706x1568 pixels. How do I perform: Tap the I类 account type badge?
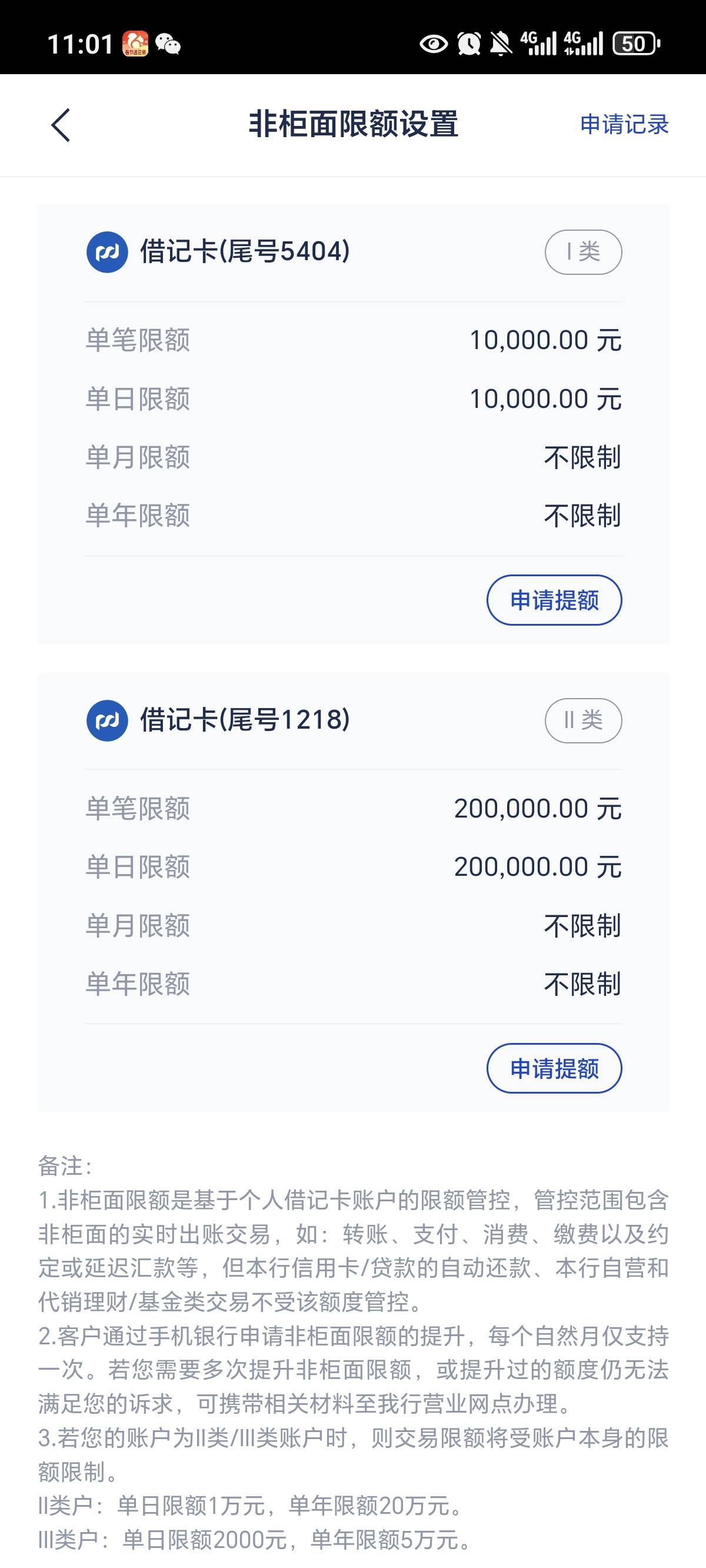[x=583, y=252]
